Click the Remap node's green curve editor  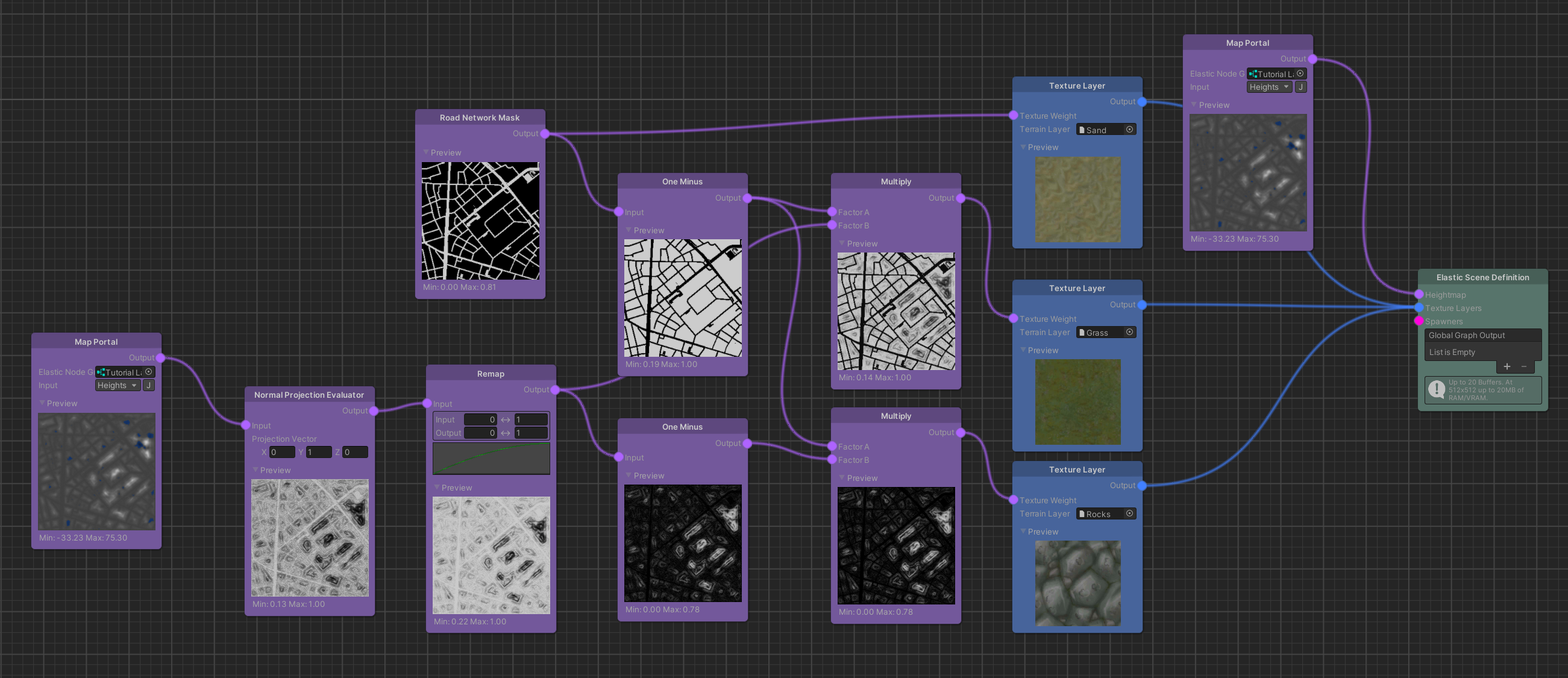tap(491, 459)
